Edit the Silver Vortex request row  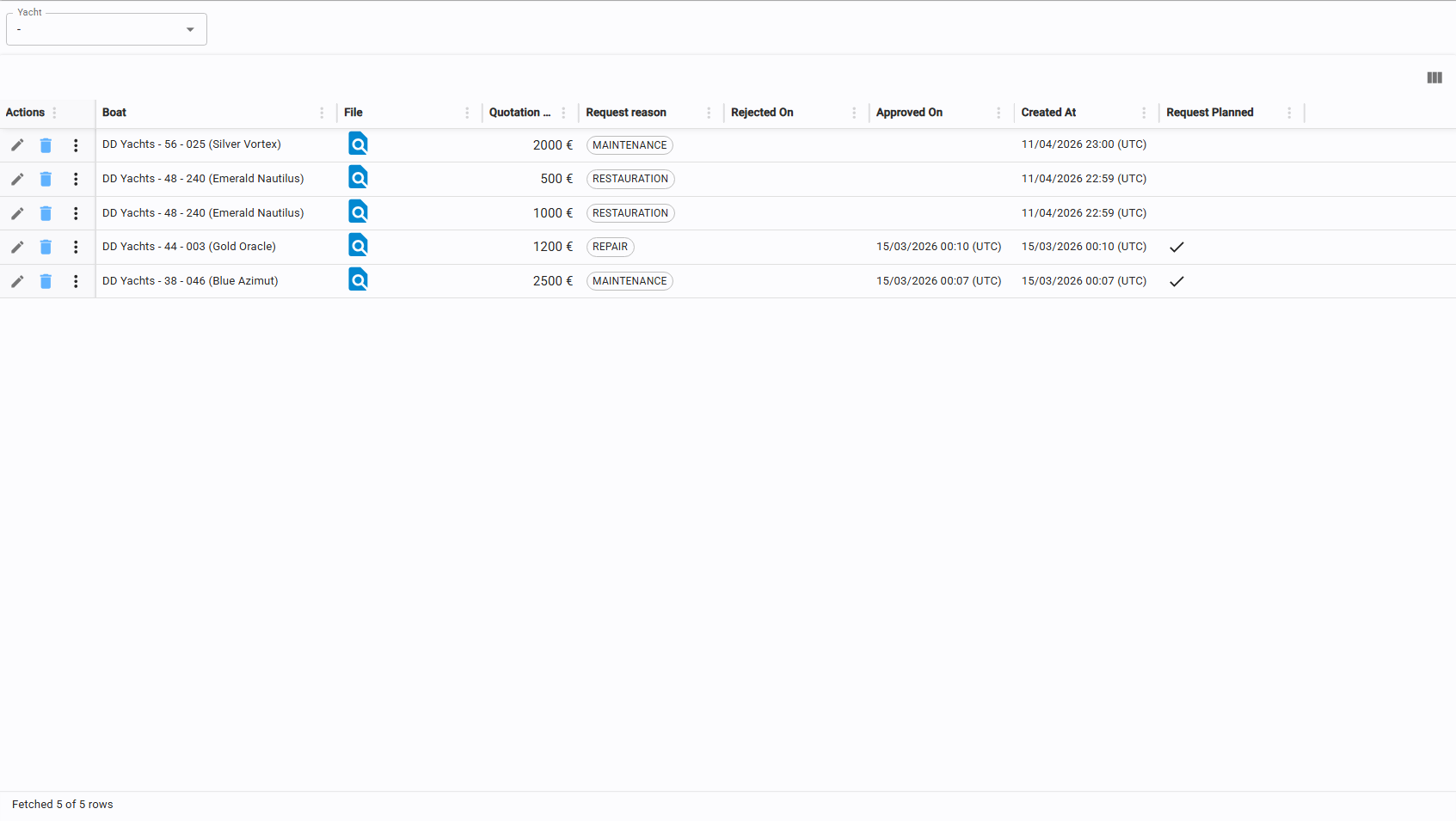click(x=17, y=145)
